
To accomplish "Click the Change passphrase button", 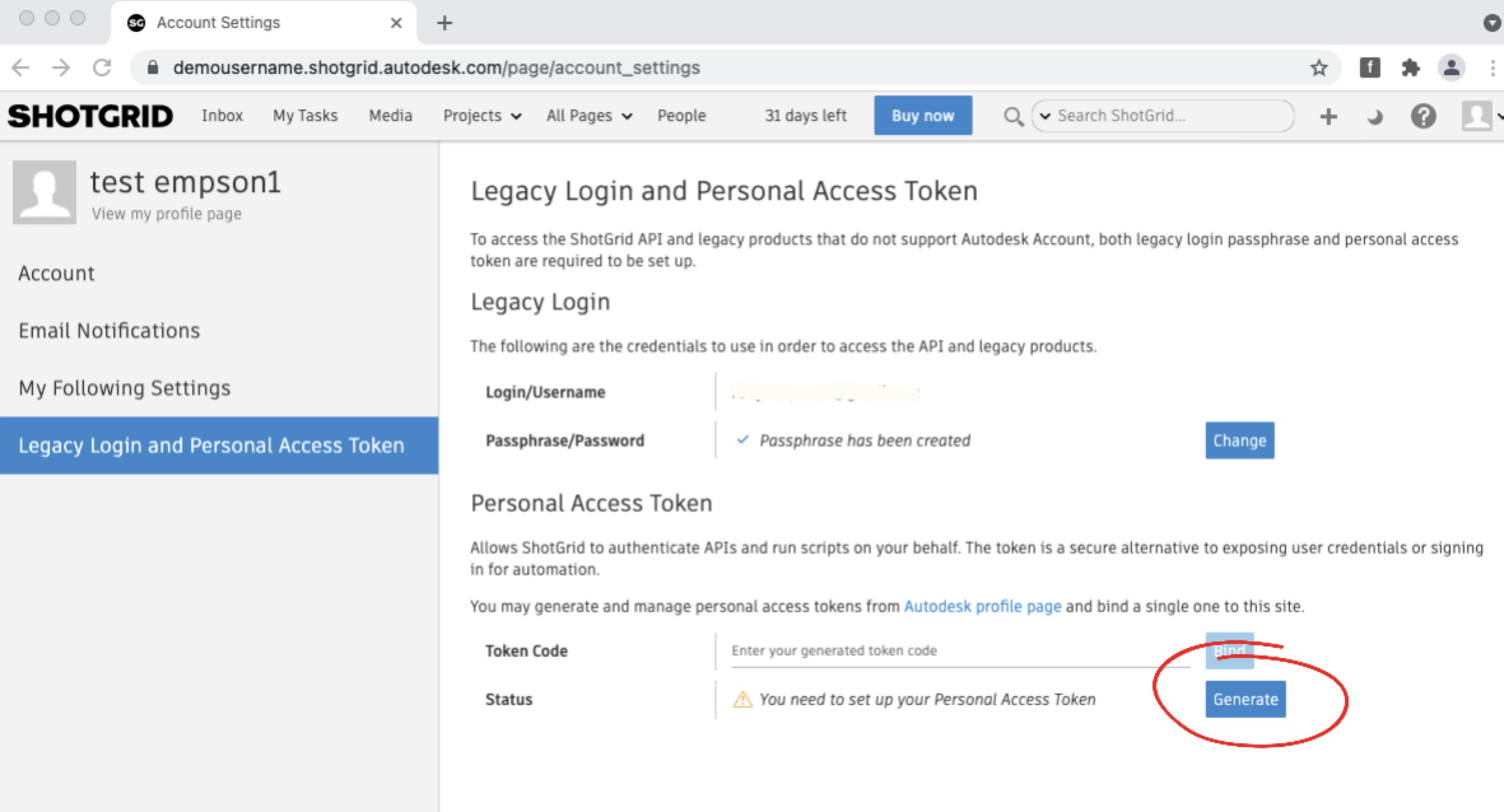I will (1239, 440).
